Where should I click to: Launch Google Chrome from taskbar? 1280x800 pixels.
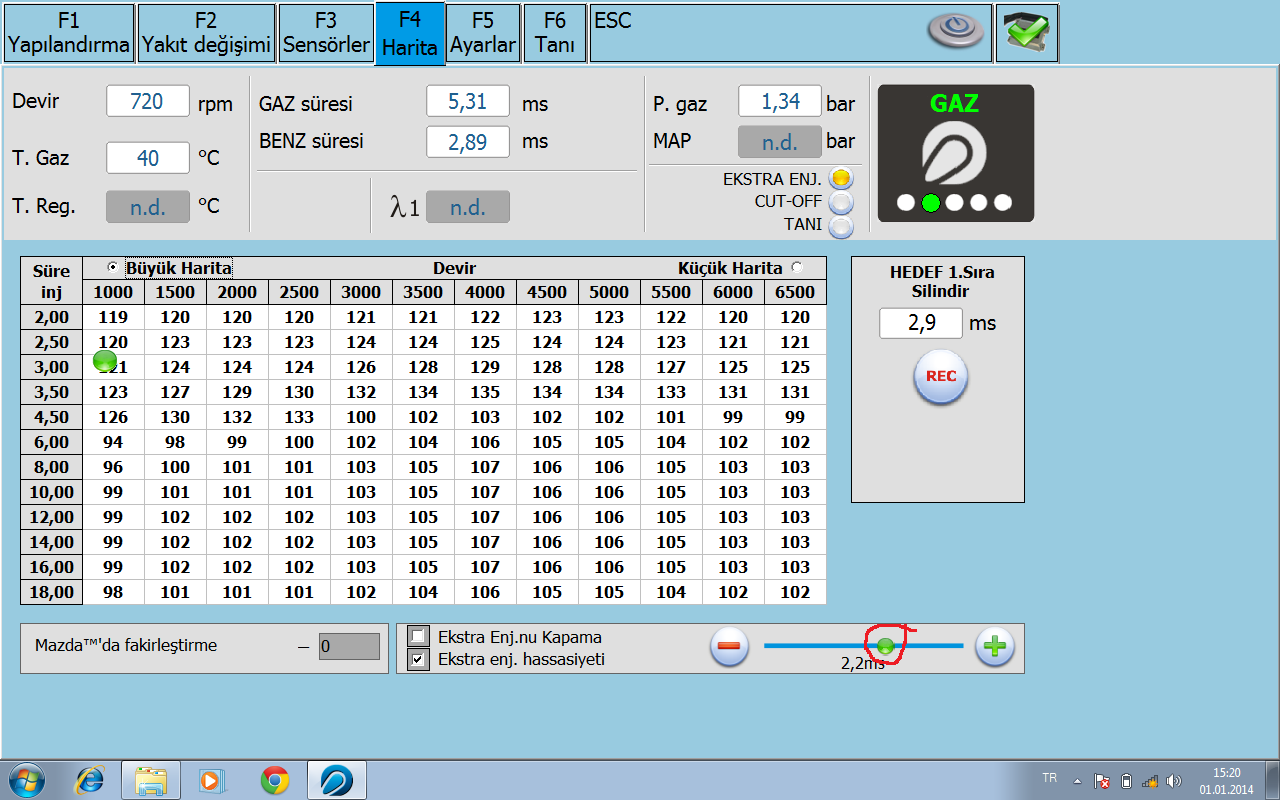(275, 780)
